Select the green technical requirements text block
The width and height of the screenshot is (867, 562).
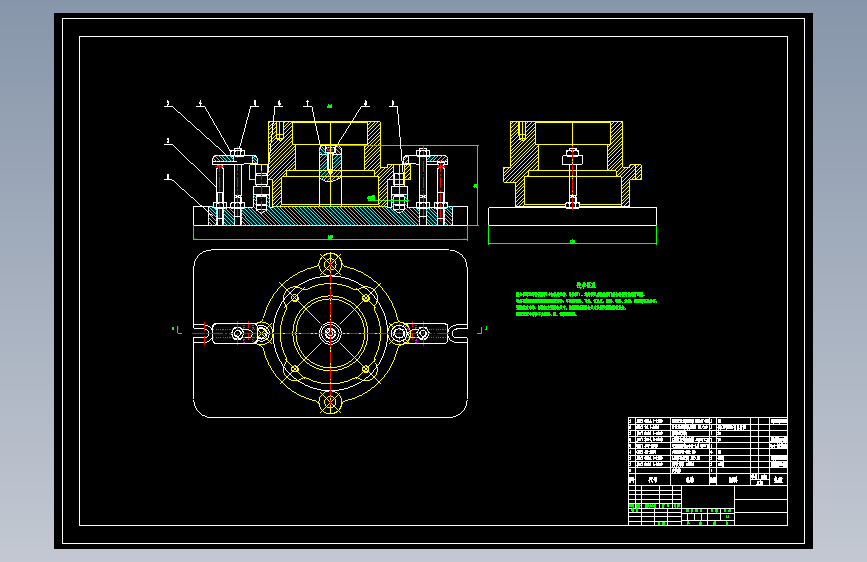[x=586, y=299]
